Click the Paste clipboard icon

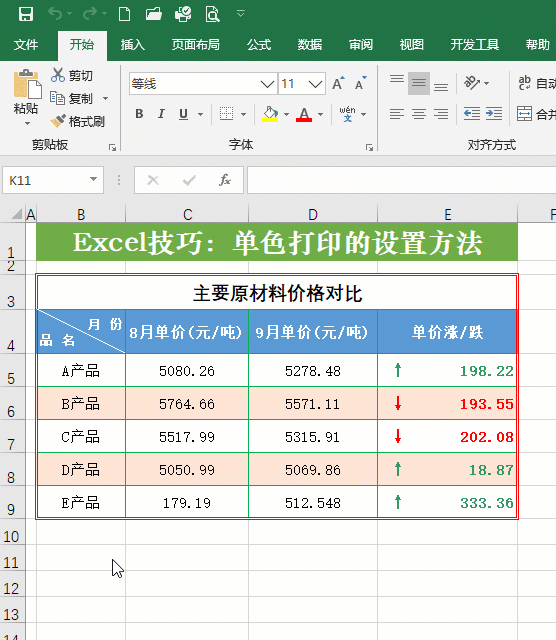click(27, 84)
